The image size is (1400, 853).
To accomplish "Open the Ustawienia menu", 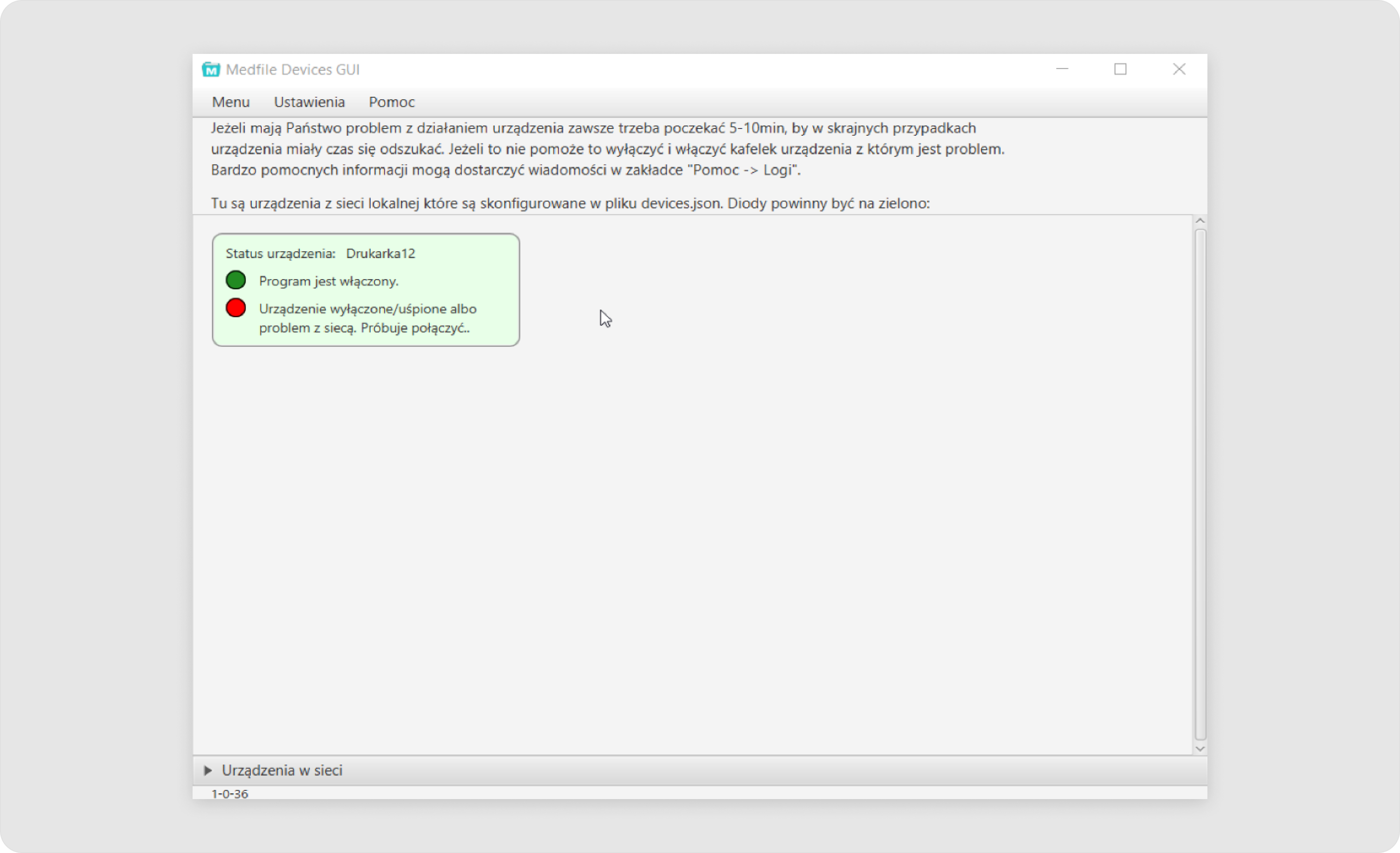I will [309, 102].
